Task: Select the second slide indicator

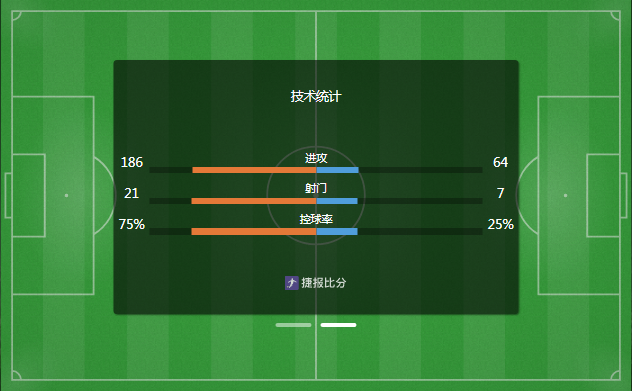Action: (x=338, y=325)
